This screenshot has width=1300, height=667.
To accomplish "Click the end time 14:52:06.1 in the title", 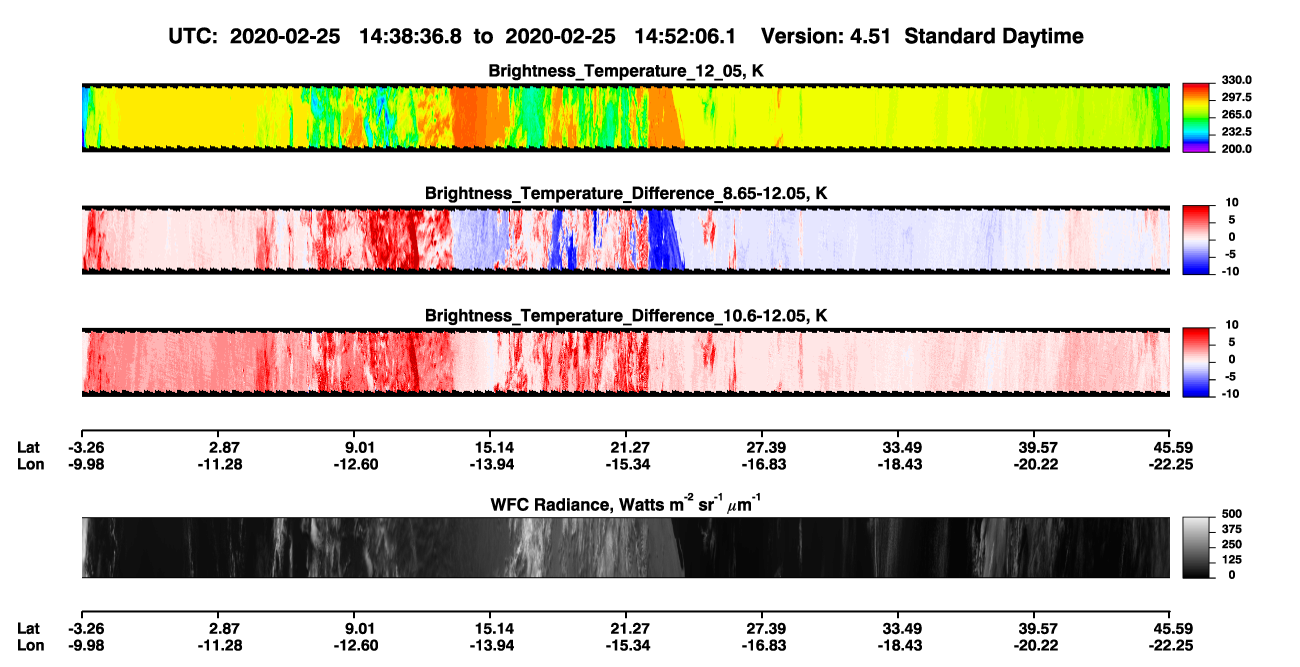I will tap(685, 36).
